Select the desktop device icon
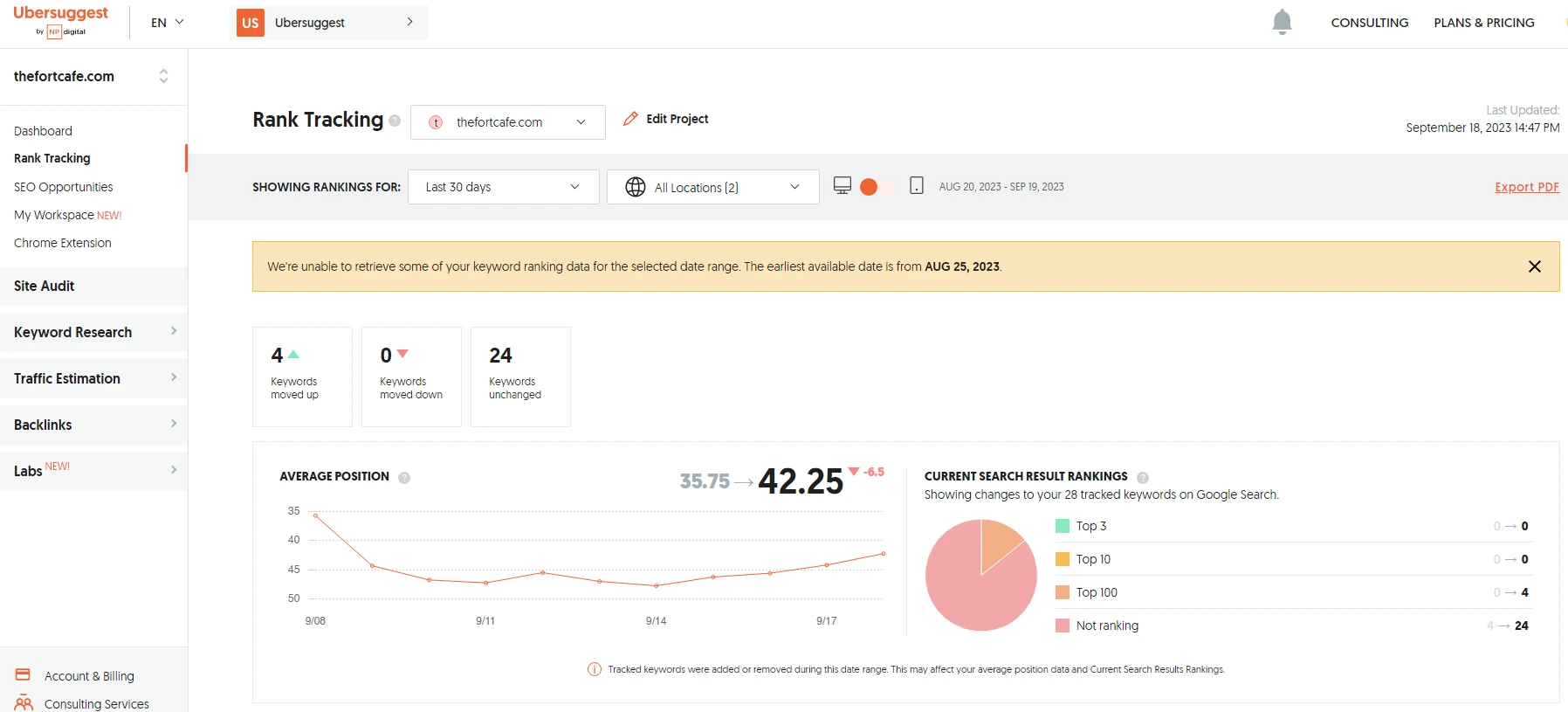The image size is (1568, 712). click(842, 185)
